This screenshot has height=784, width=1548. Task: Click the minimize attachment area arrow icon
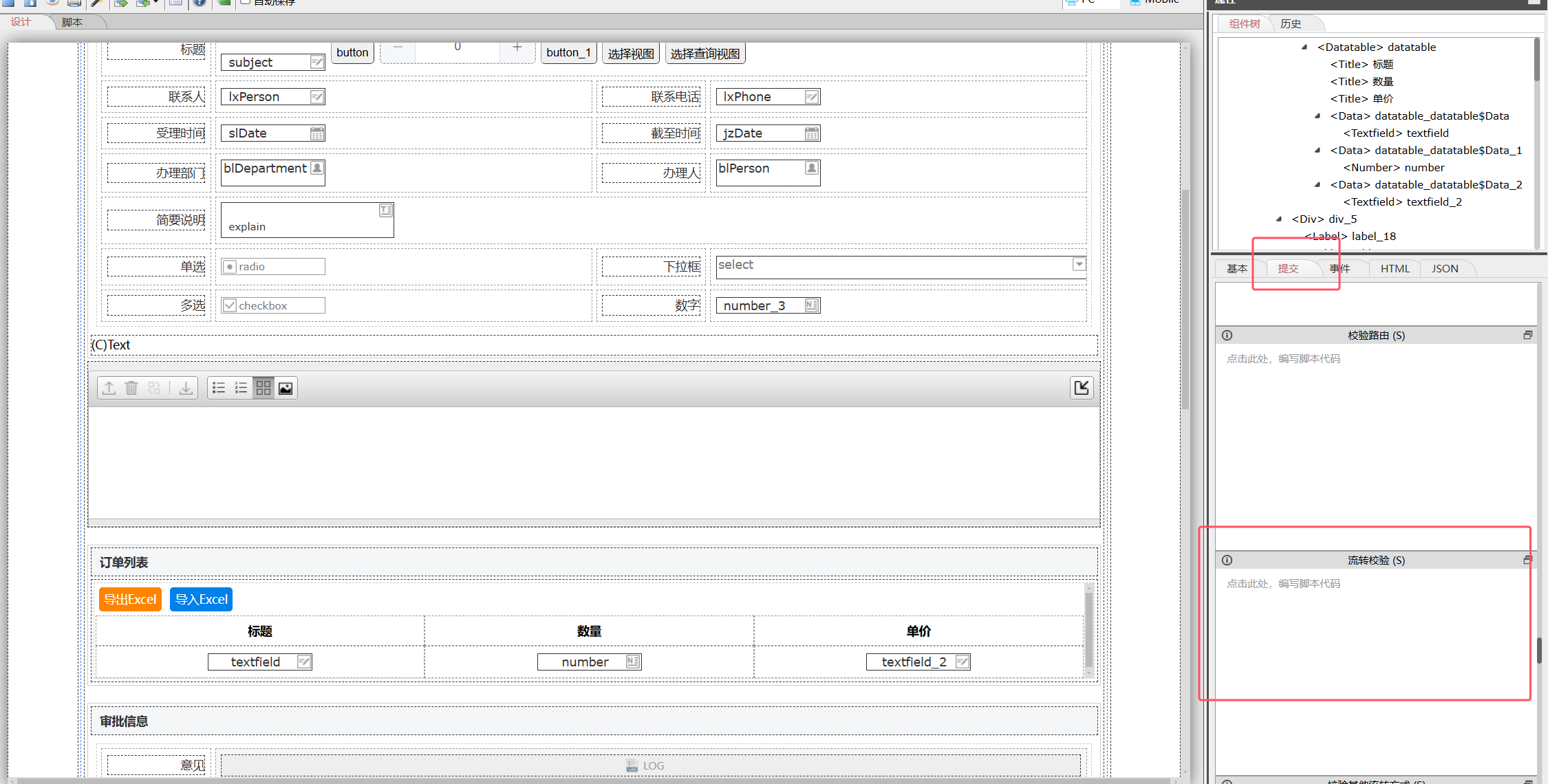tap(1082, 388)
